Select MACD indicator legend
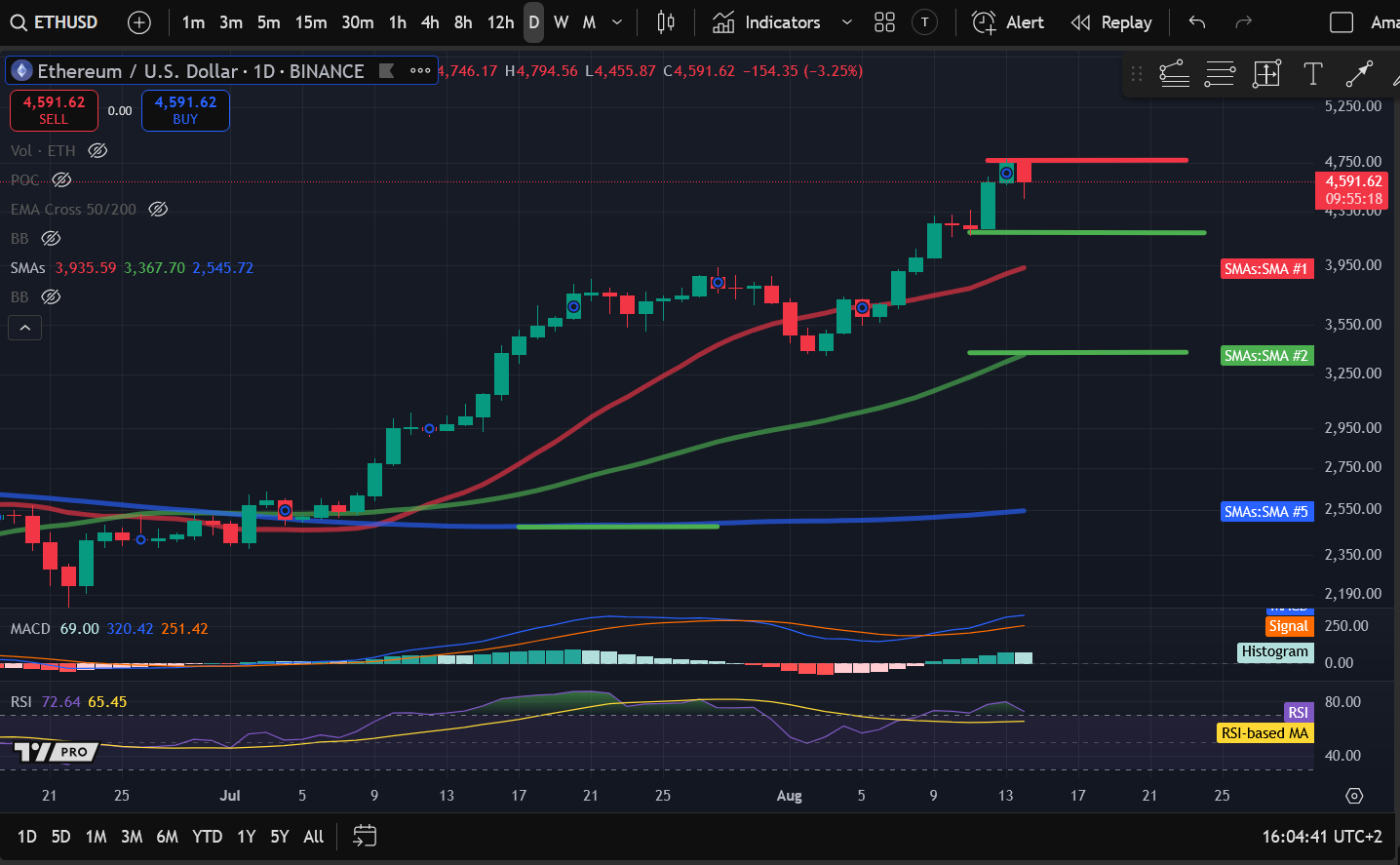This screenshot has height=865, width=1400. [x=30, y=628]
